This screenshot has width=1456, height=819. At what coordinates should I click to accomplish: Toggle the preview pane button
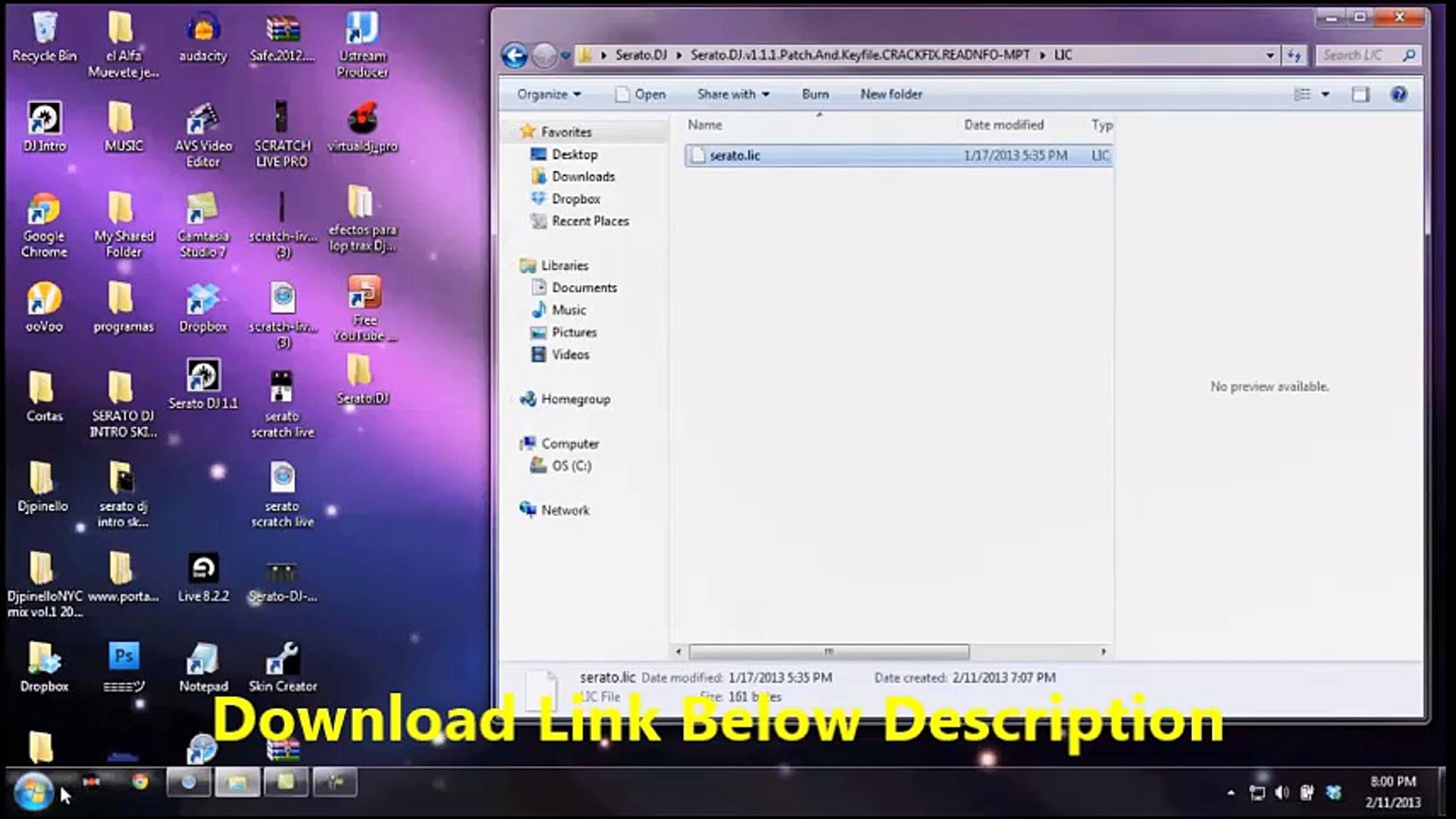click(x=1360, y=94)
